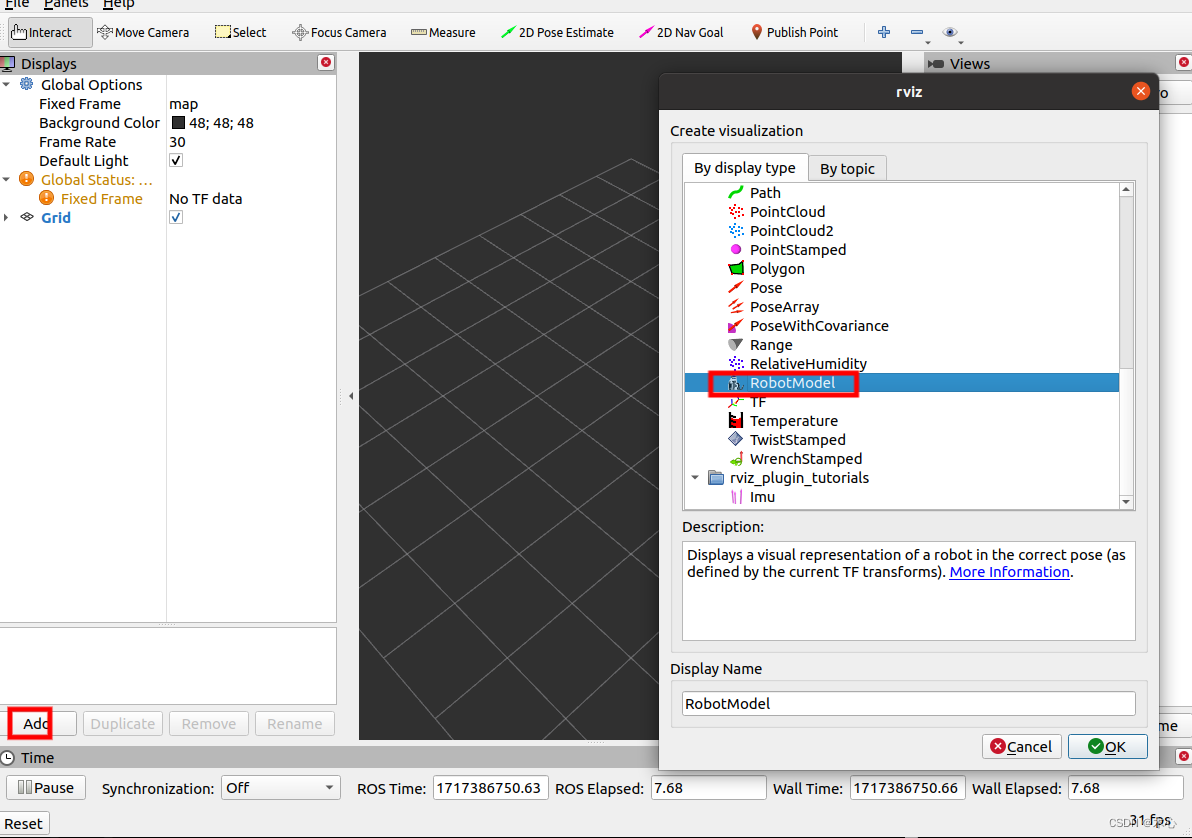Screen dimensions: 1192x838
Task: Activate 2D Nav Goal tool
Action: pyautogui.click(x=680, y=32)
